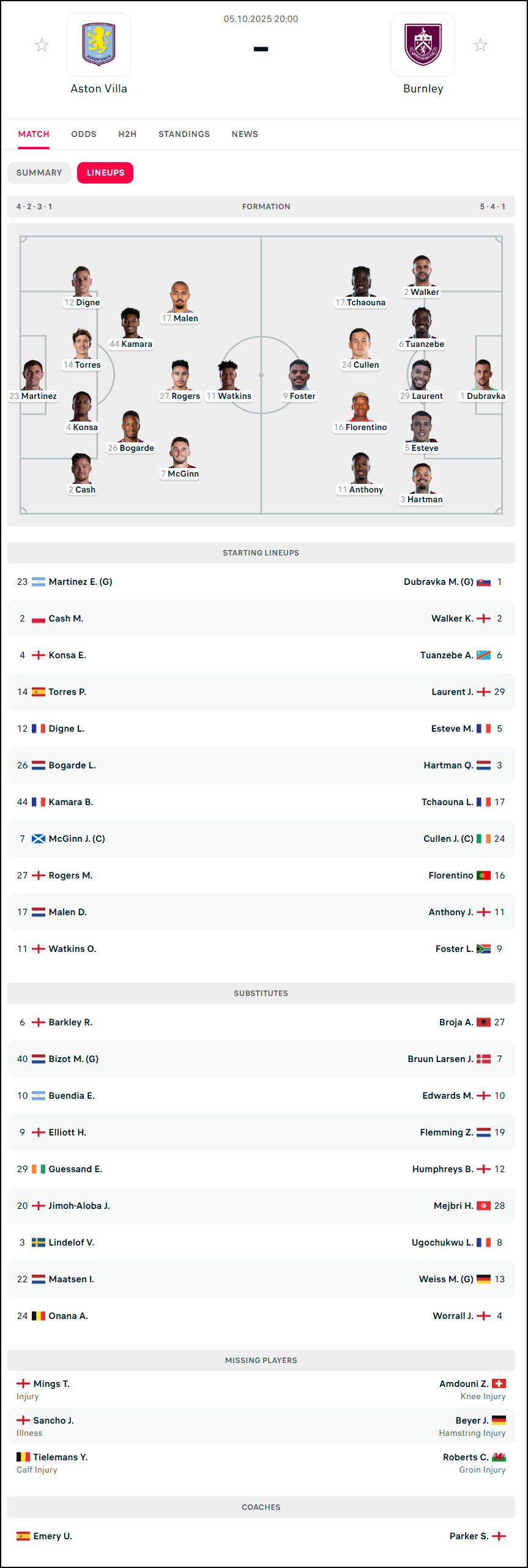Viewport: 528px width, 1568px height.
Task: Click coach Emery U. name
Action: click(x=53, y=1536)
